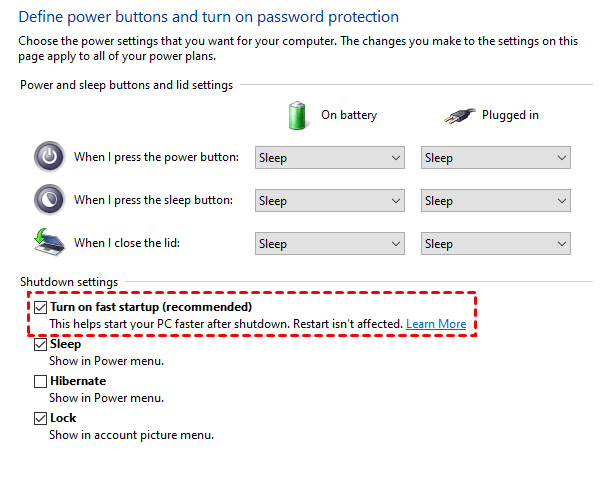Expand sleep button On battery dropdown
The height and width of the screenshot is (495, 605).
[x=329, y=201]
